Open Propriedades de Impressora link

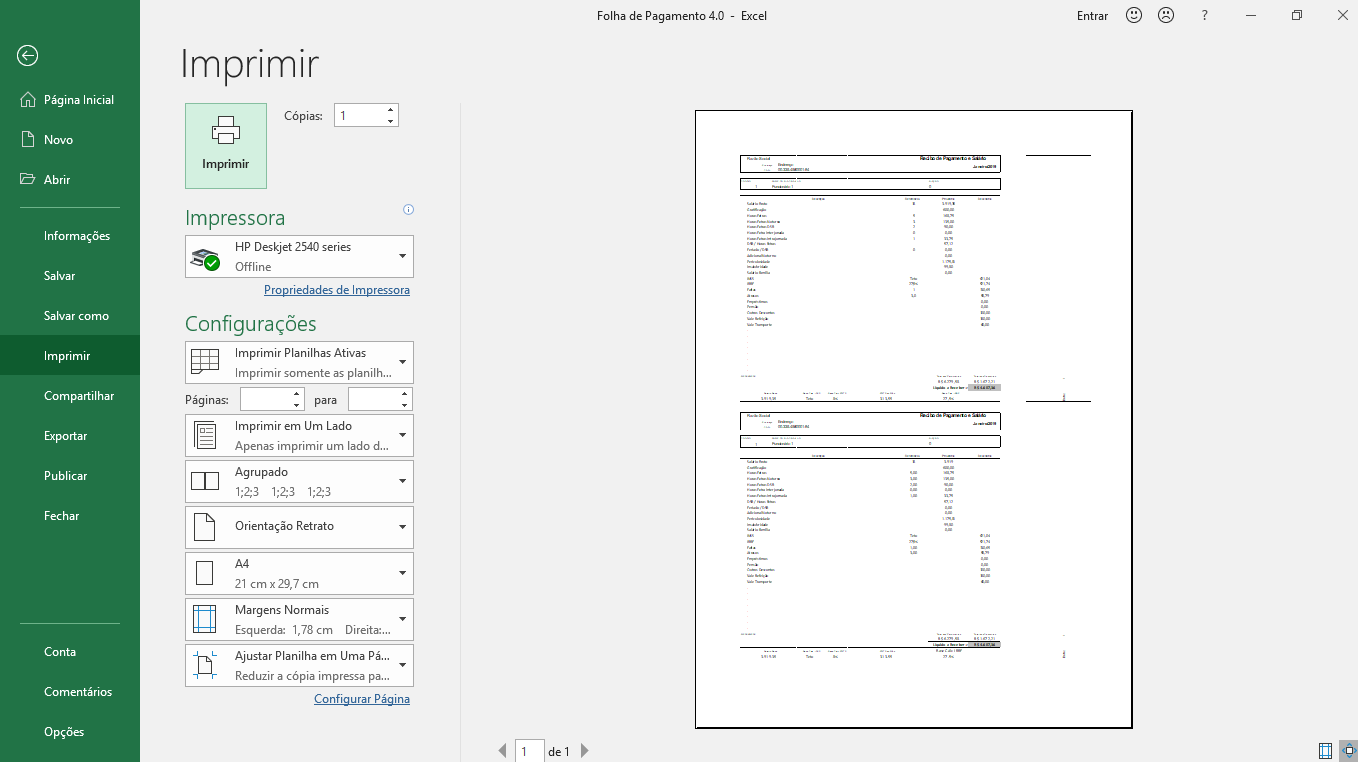tap(337, 290)
